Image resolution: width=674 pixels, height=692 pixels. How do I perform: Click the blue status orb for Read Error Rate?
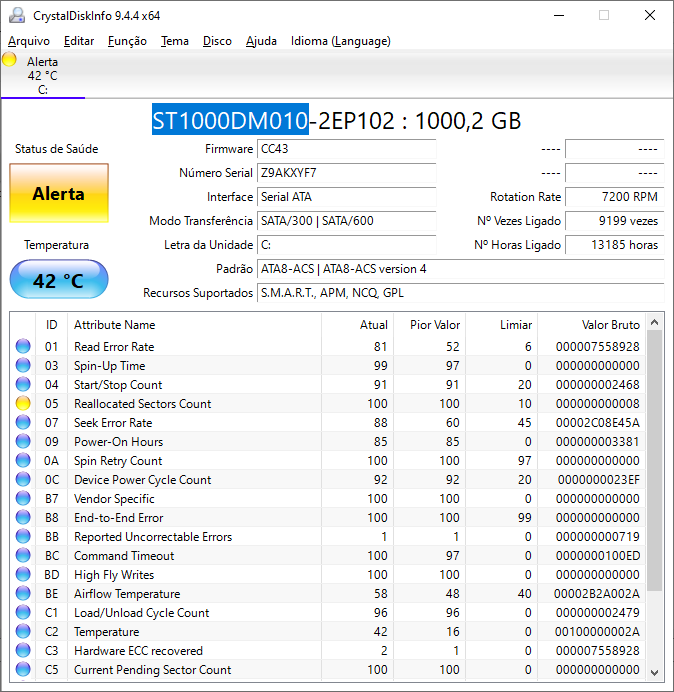click(x=23, y=346)
